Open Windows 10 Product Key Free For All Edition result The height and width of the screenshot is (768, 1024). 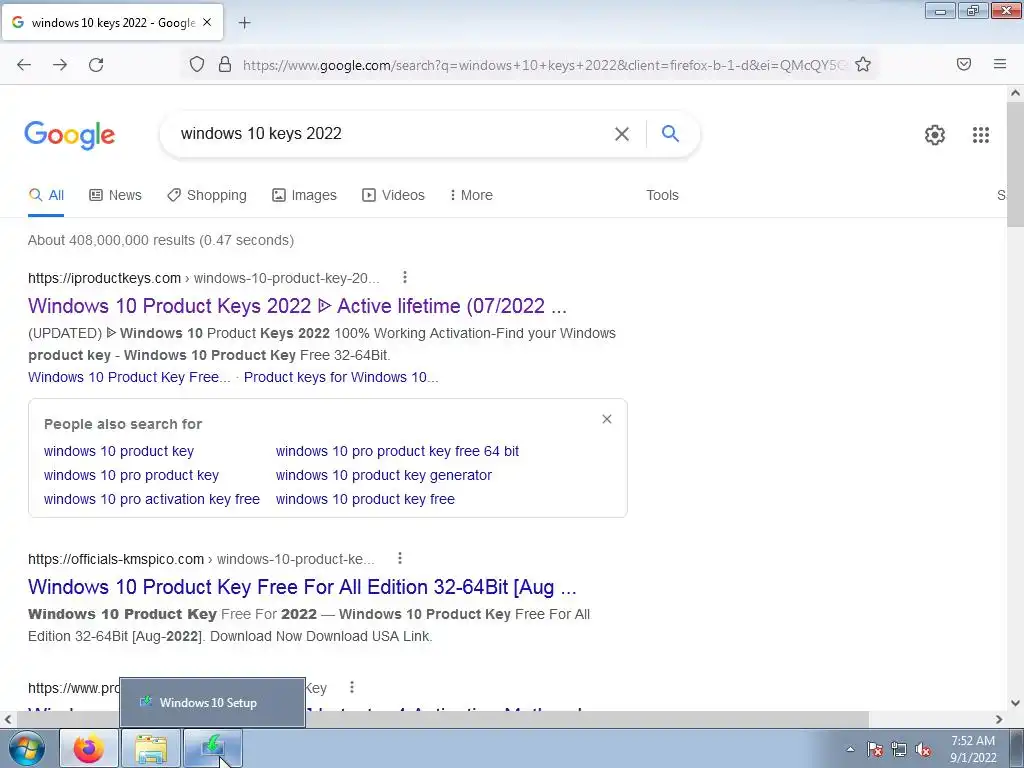coord(302,586)
